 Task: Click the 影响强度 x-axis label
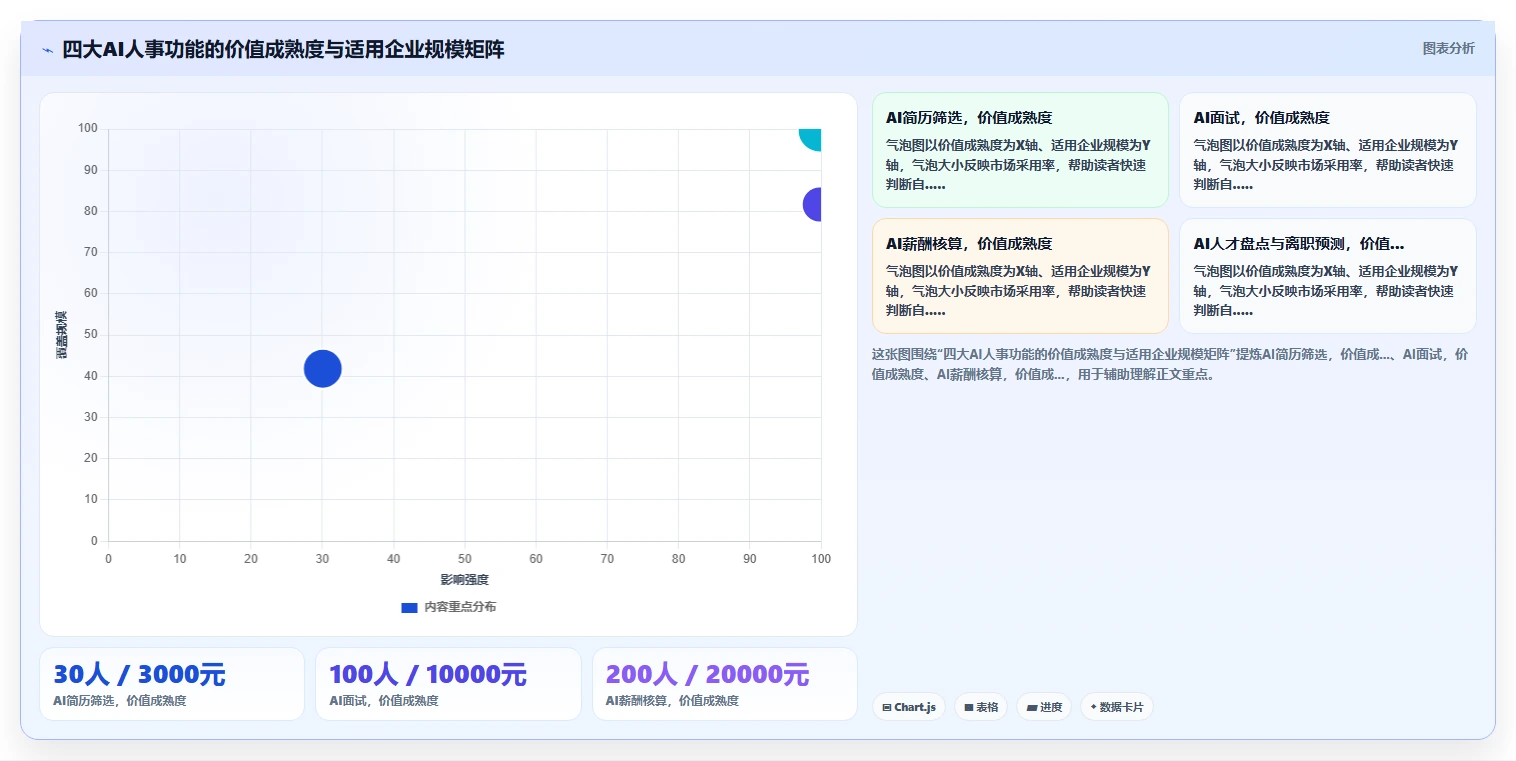[x=465, y=580]
